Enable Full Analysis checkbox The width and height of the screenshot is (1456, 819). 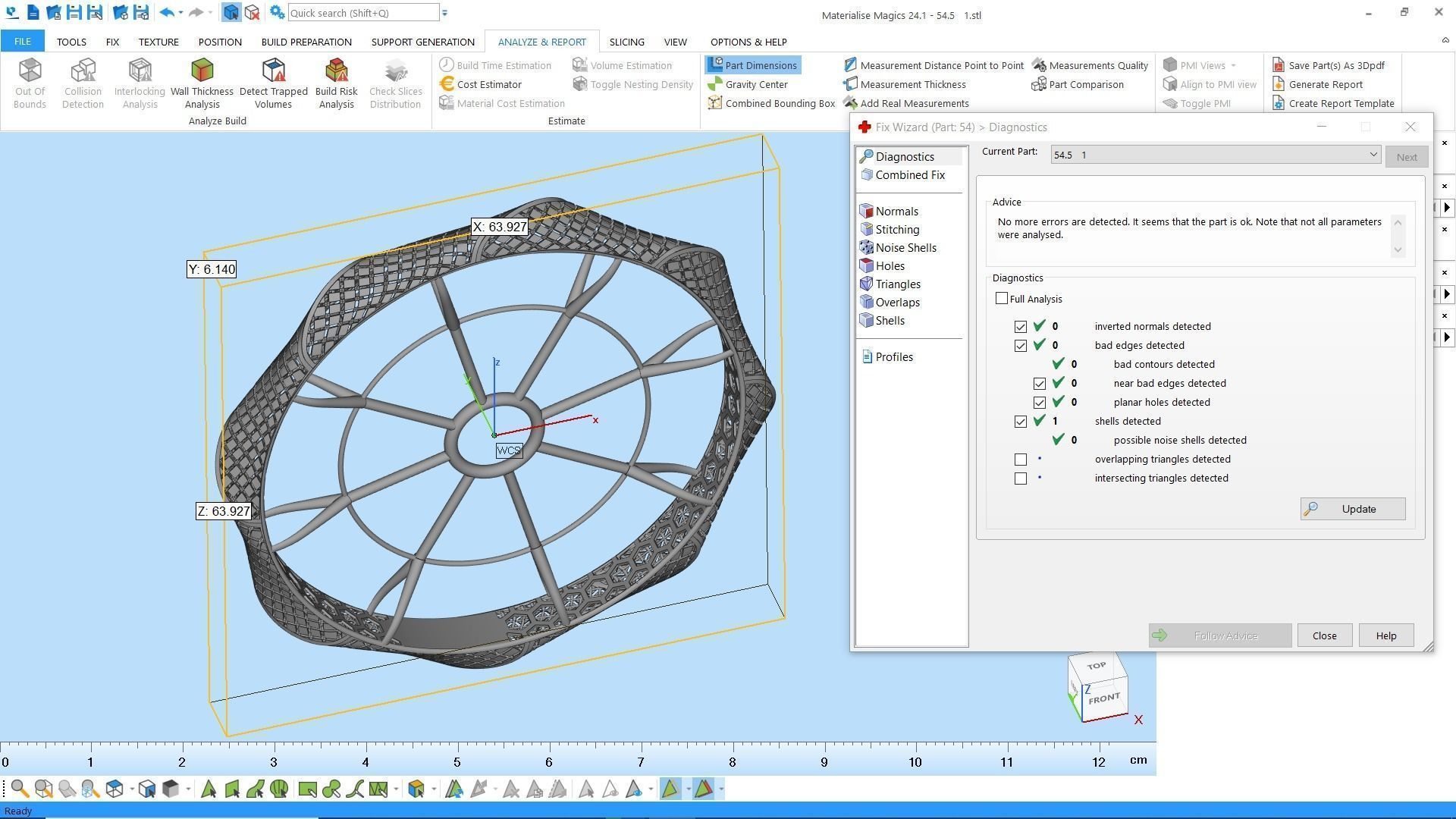point(1002,299)
